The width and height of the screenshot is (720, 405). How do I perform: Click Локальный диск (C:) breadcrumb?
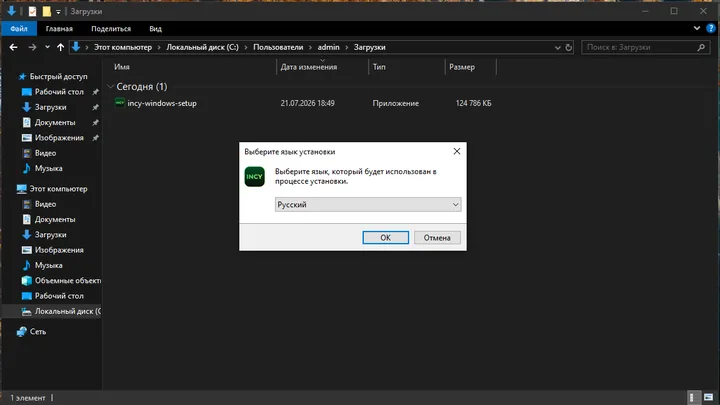(202, 47)
